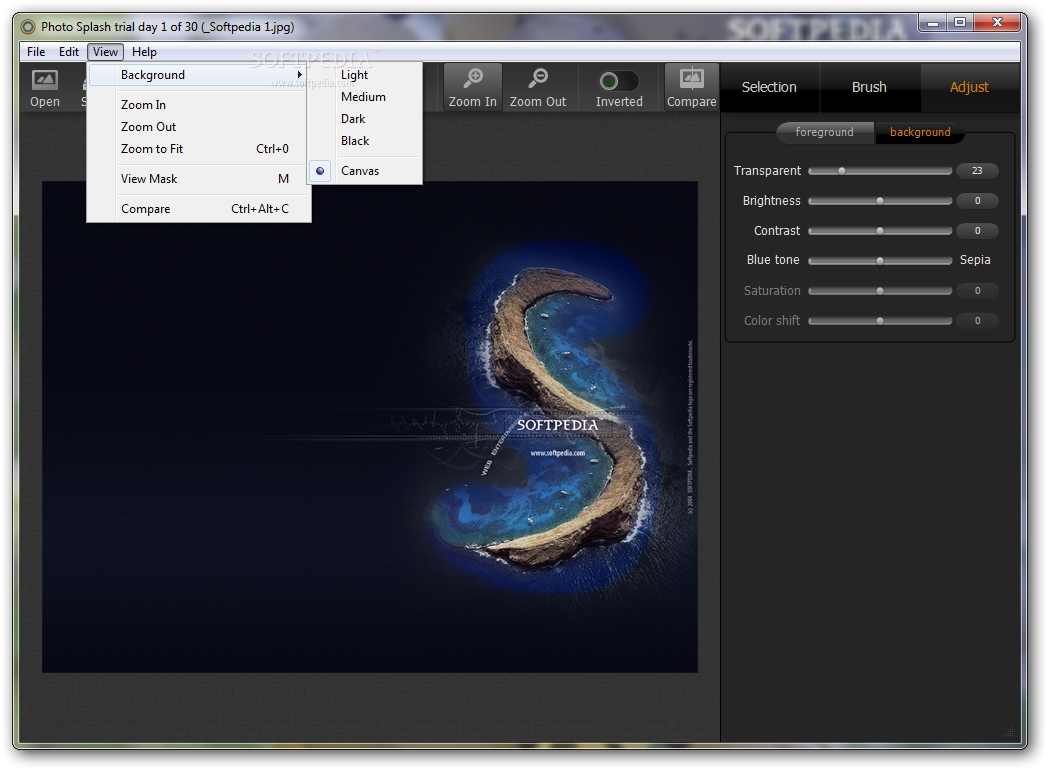
Task: Choose Dark background option
Action: tap(365, 119)
